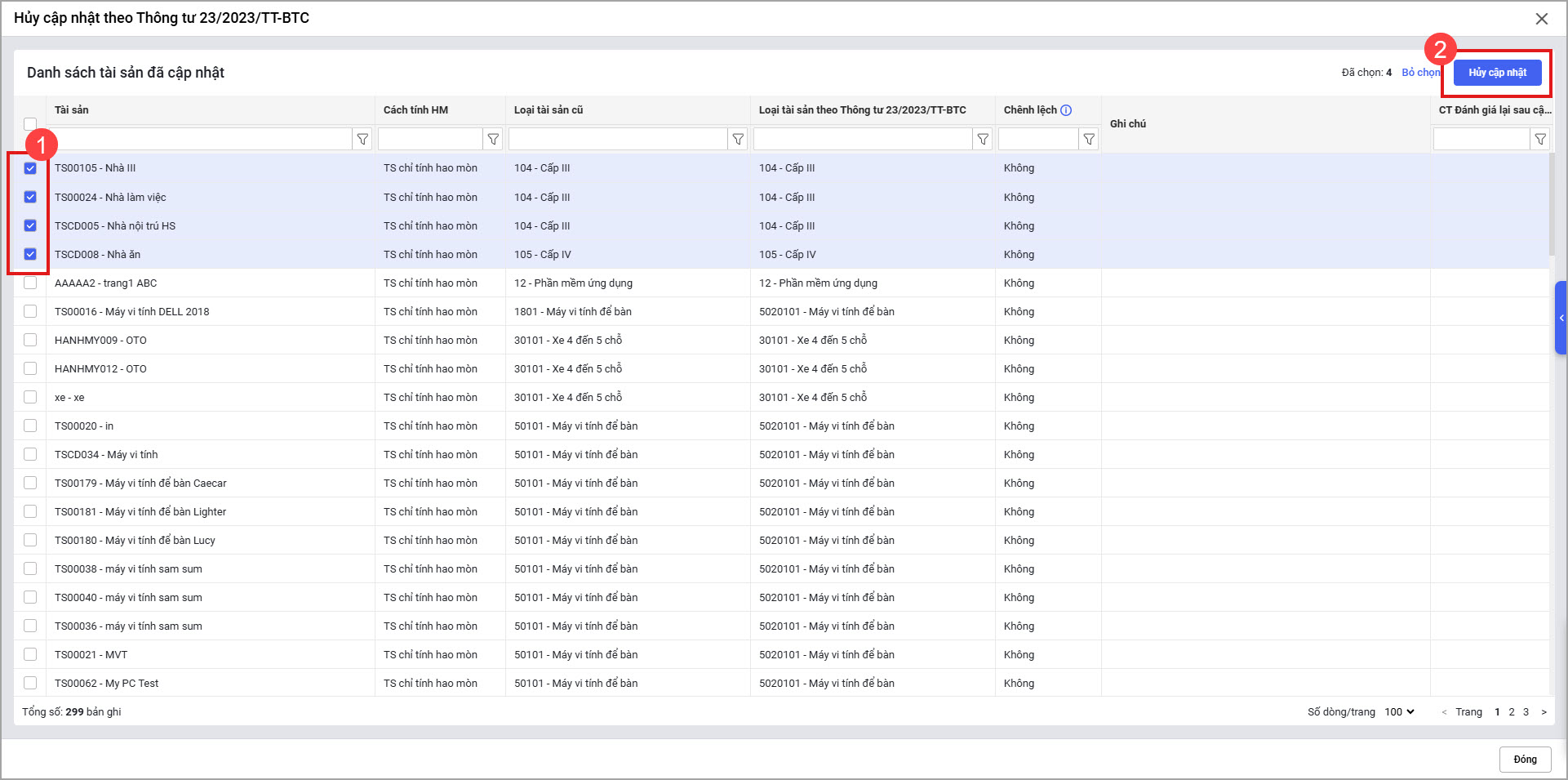The image size is (1568, 780).
Task: Open filter for Cách tính HM column
Action: click(x=493, y=140)
